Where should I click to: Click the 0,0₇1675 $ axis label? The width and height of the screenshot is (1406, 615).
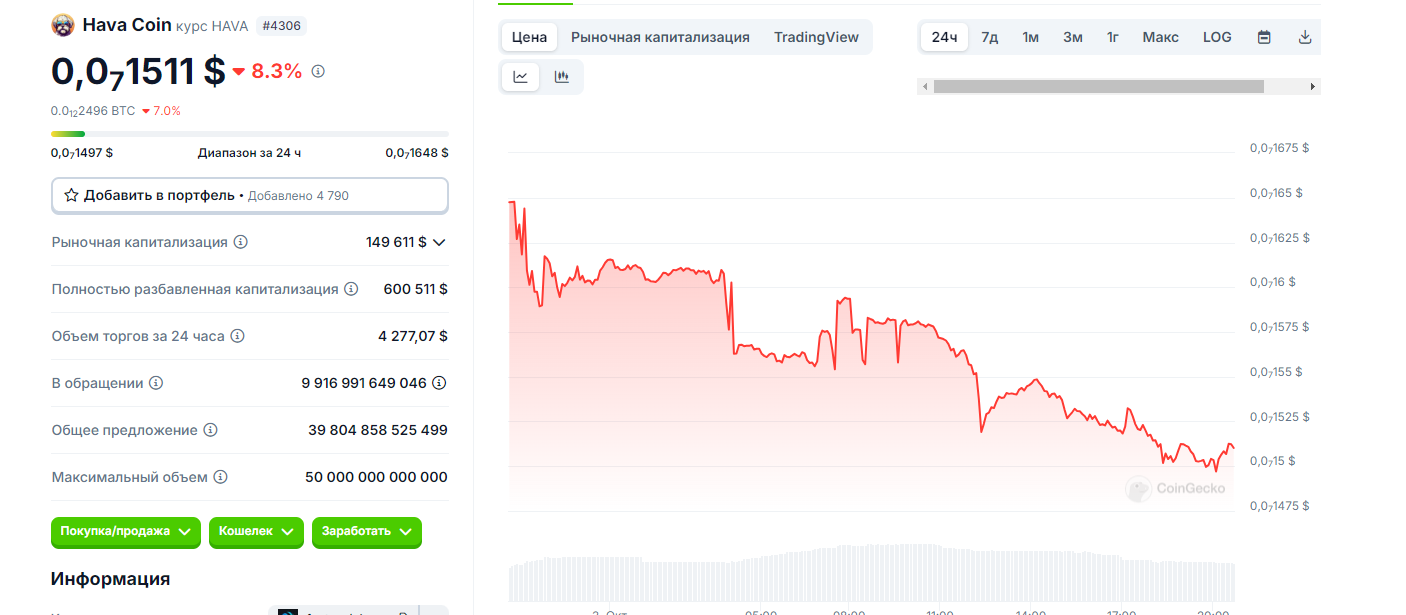tap(1279, 148)
